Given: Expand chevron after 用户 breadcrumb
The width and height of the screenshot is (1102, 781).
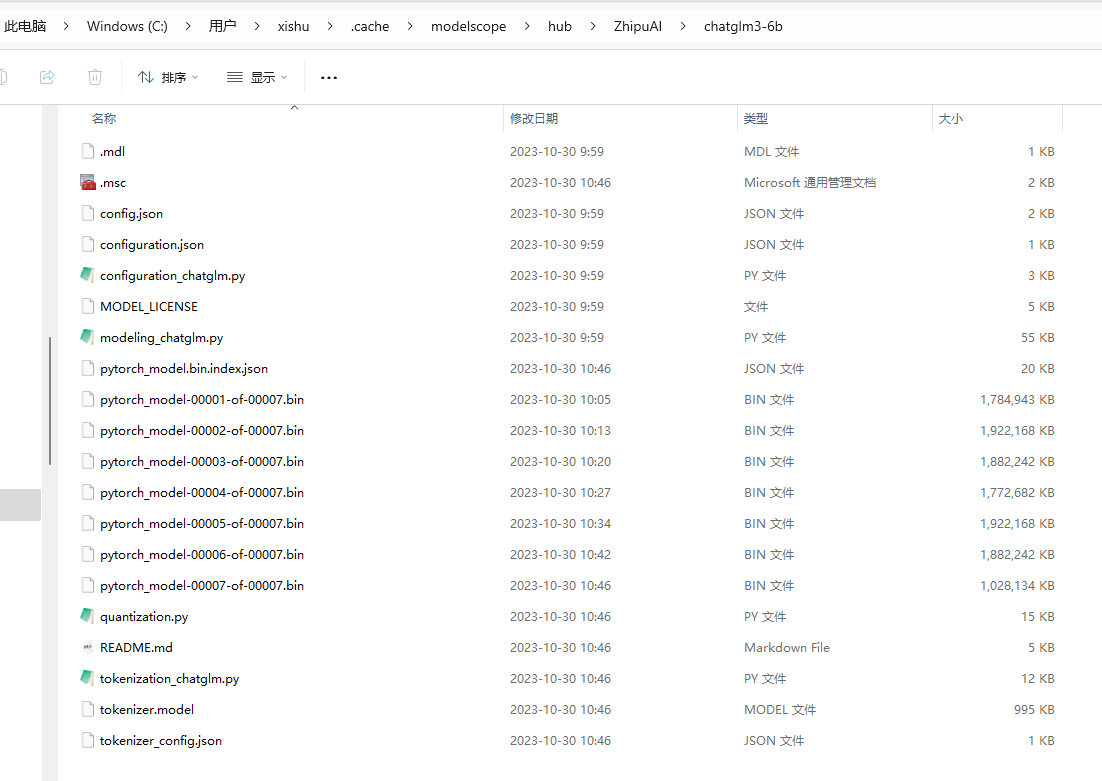Looking at the screenshot, I should 257,26.
